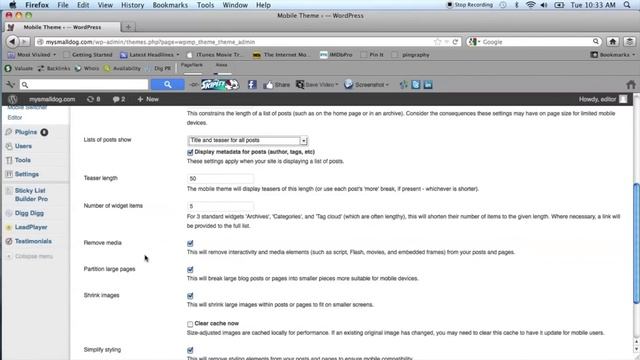Bookmark this page with the star icon
The image size is (640, 360).
coord(438,42)
